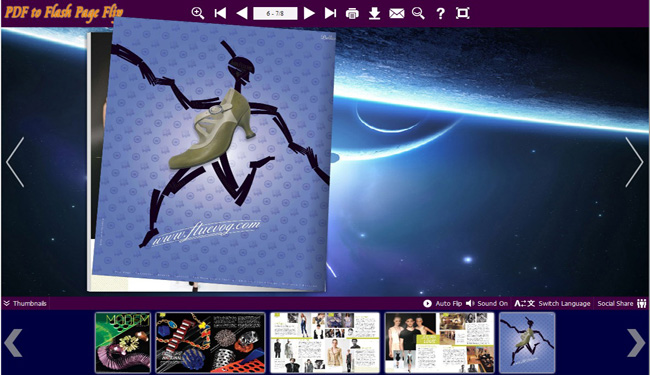Jump to the last page

(x=330, y=13)
